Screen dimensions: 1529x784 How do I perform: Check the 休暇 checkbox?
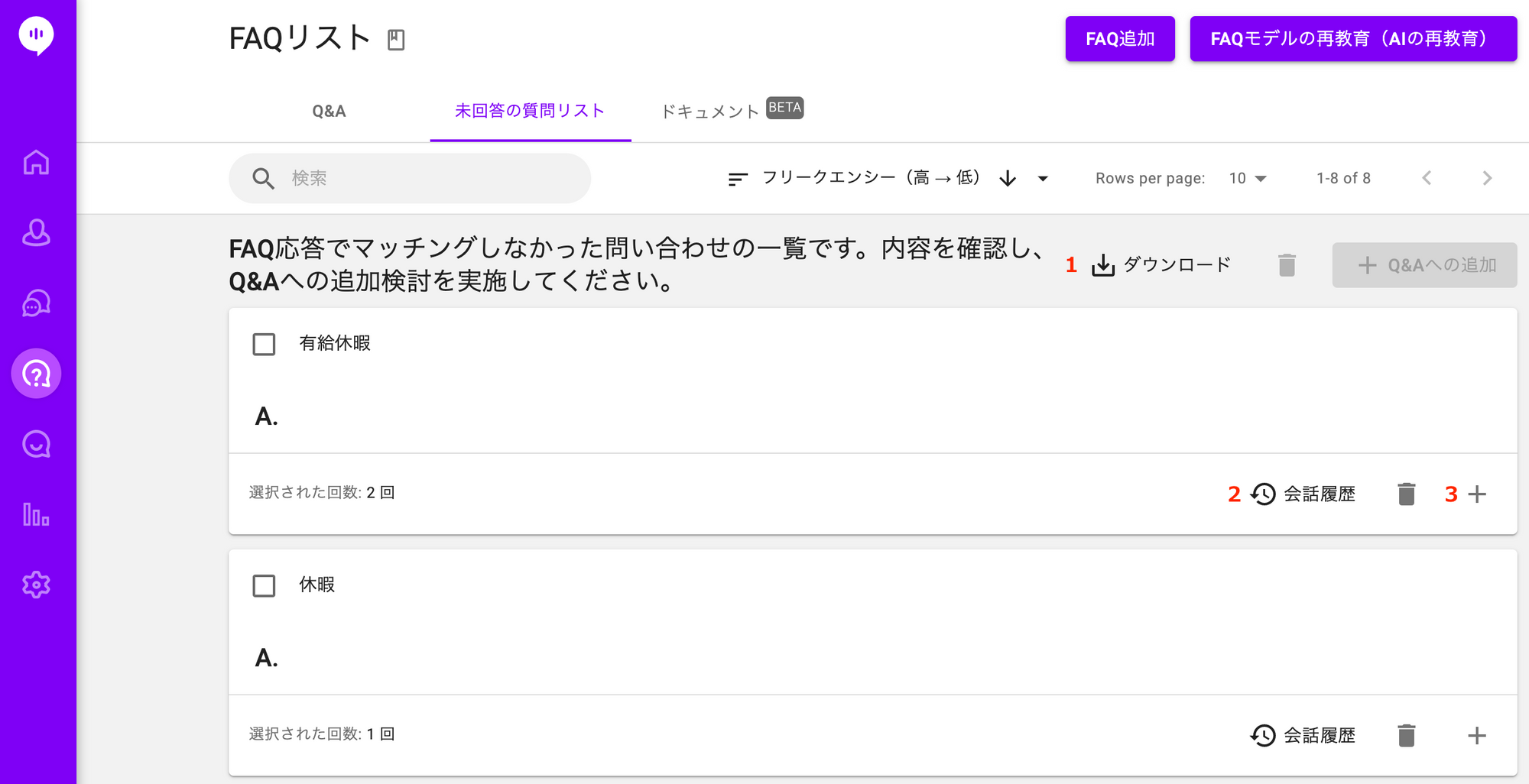pyautogui.click(x=264, y=585)
